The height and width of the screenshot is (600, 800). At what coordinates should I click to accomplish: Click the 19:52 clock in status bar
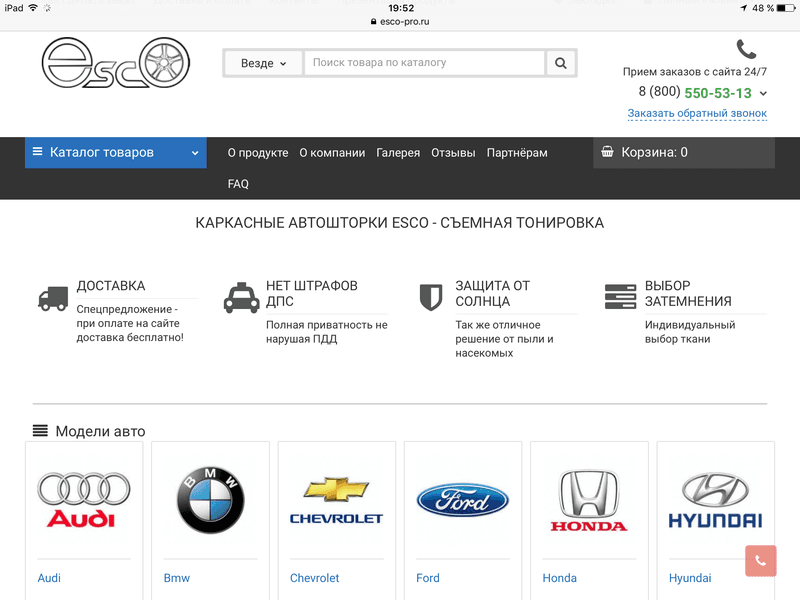401,8
